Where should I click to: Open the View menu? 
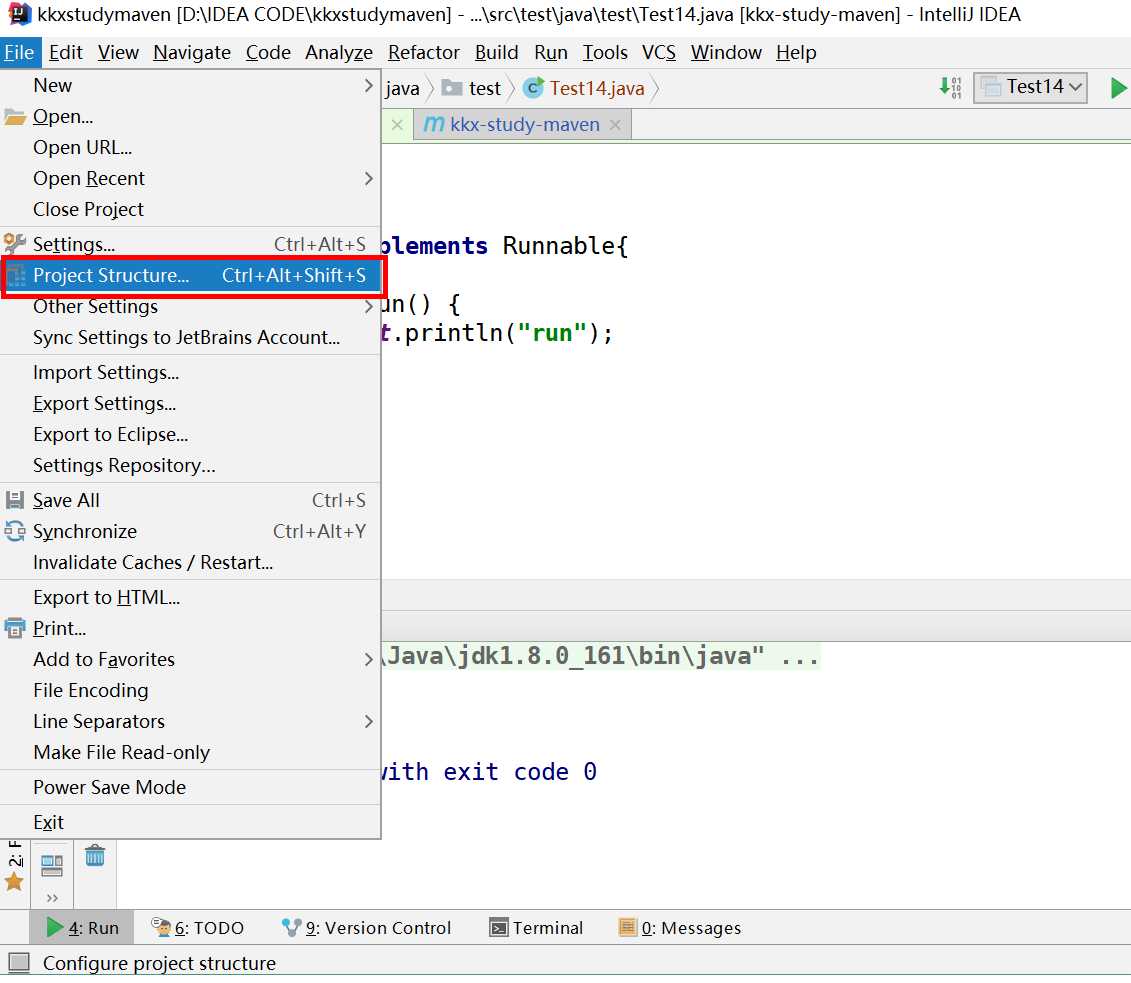coord(118,53)
